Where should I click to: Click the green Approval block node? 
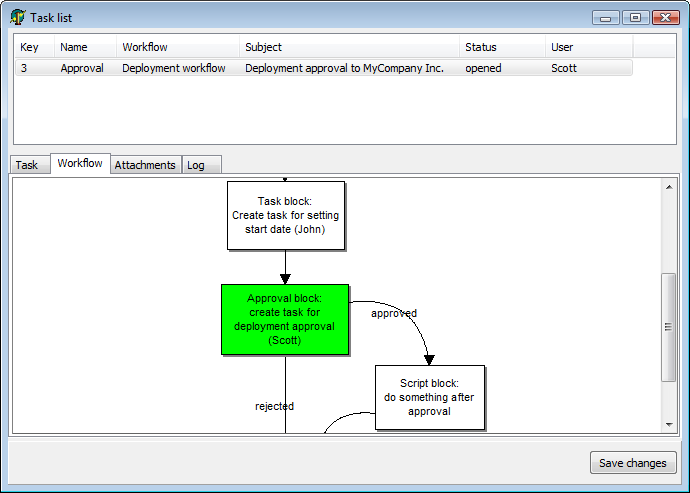[285, 319]
